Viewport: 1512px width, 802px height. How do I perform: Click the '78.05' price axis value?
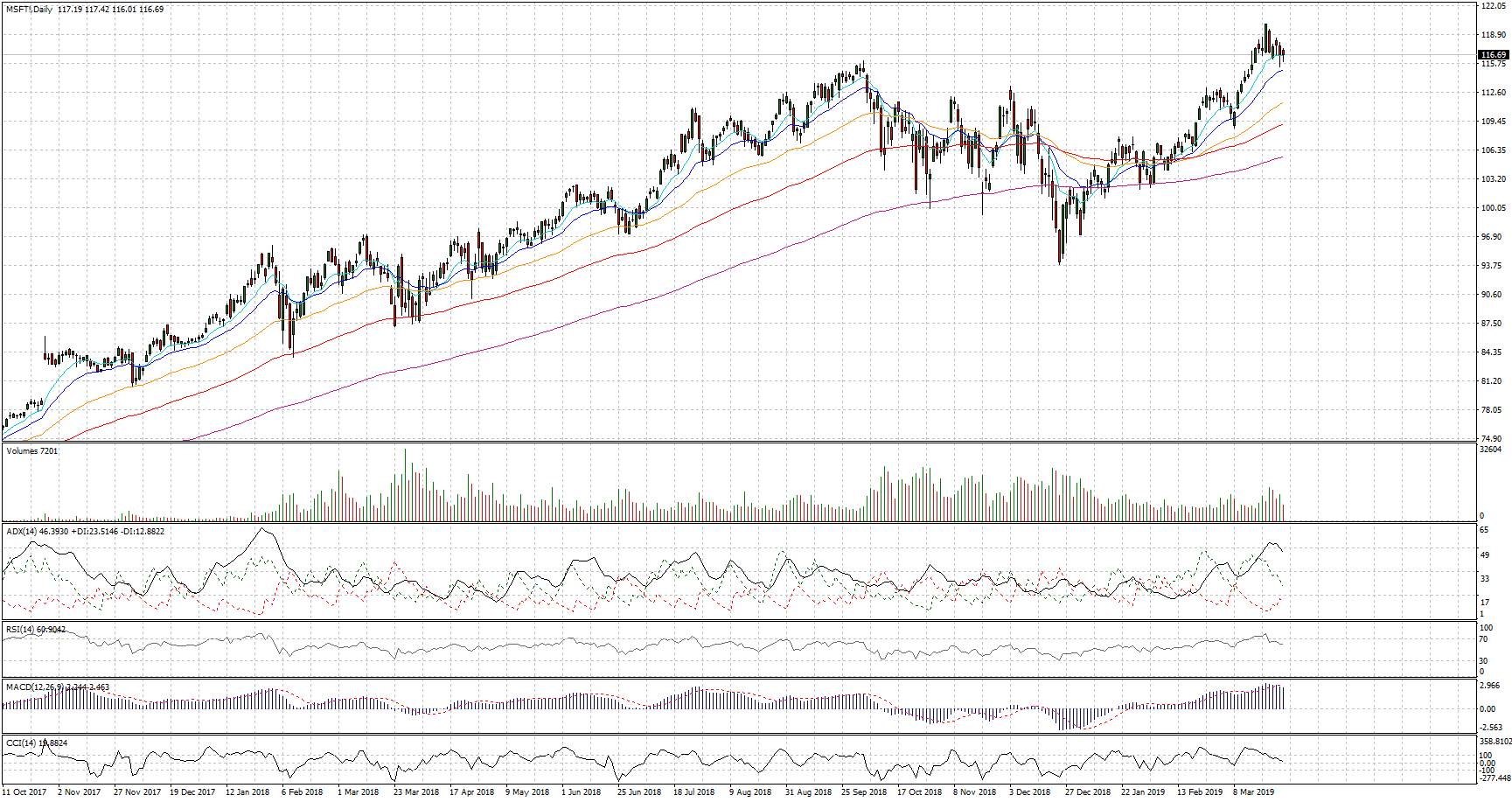tap(1491, 410)
